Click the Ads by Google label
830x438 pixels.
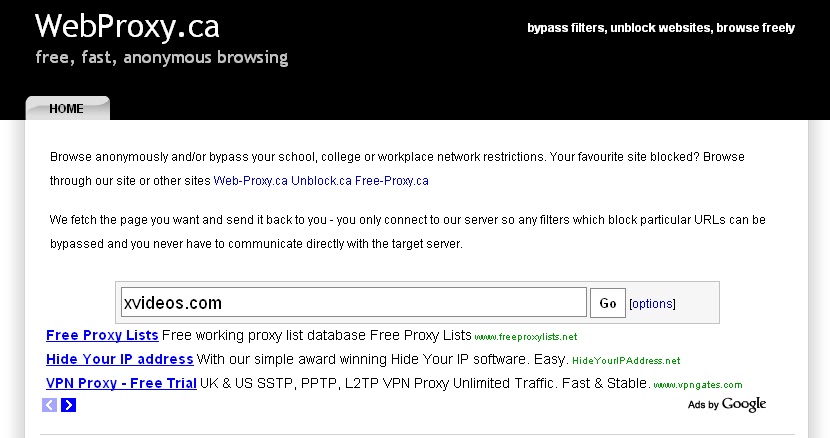pyautogui.click(x=727, y=404)
